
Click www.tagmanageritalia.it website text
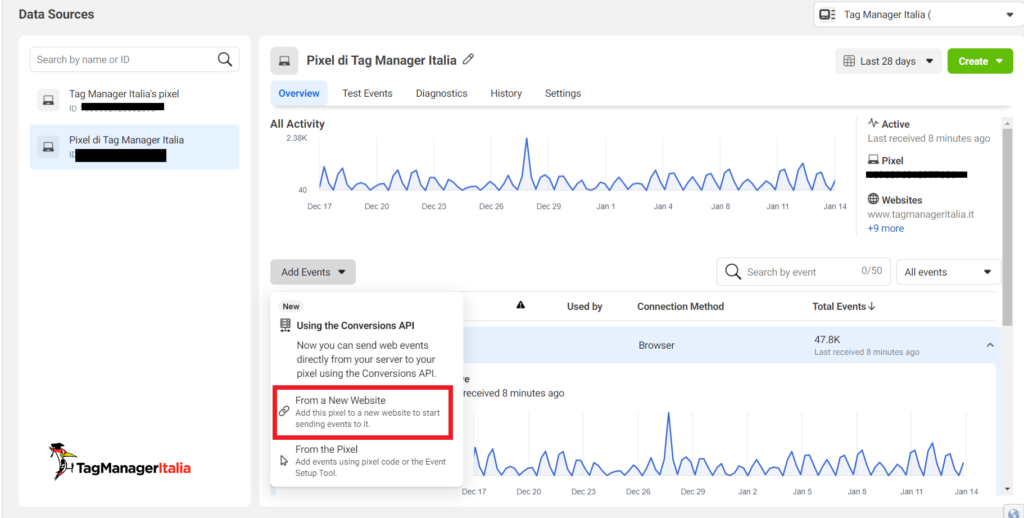(x=921, y=214)
